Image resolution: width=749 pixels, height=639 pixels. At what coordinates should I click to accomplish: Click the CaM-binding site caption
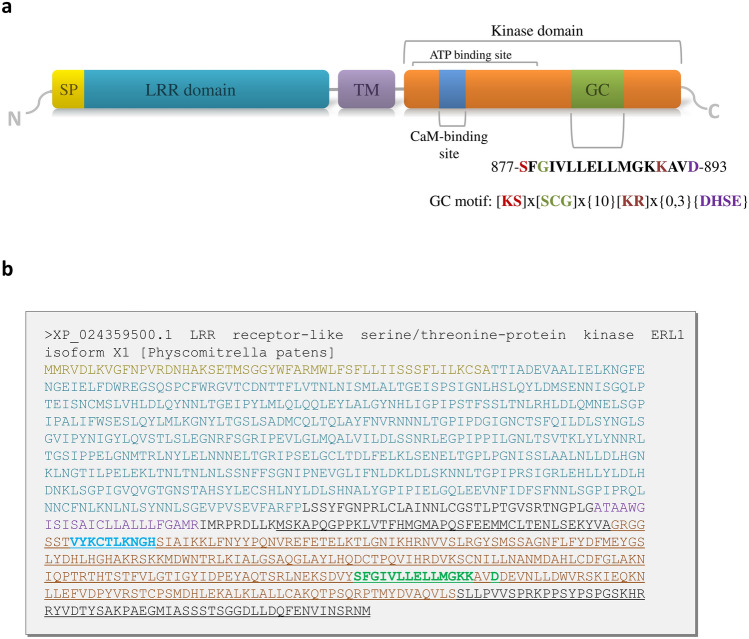tap(449, 145)
